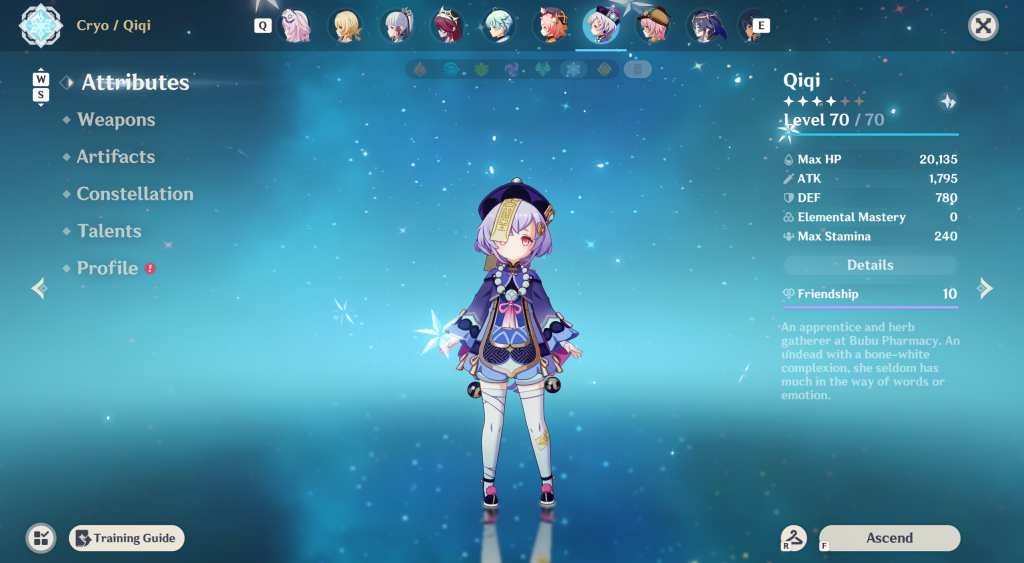Viewport: 1024px width, 563px height.
Task: Click the ATK 1,795 stat row
Action: [871, 178]
